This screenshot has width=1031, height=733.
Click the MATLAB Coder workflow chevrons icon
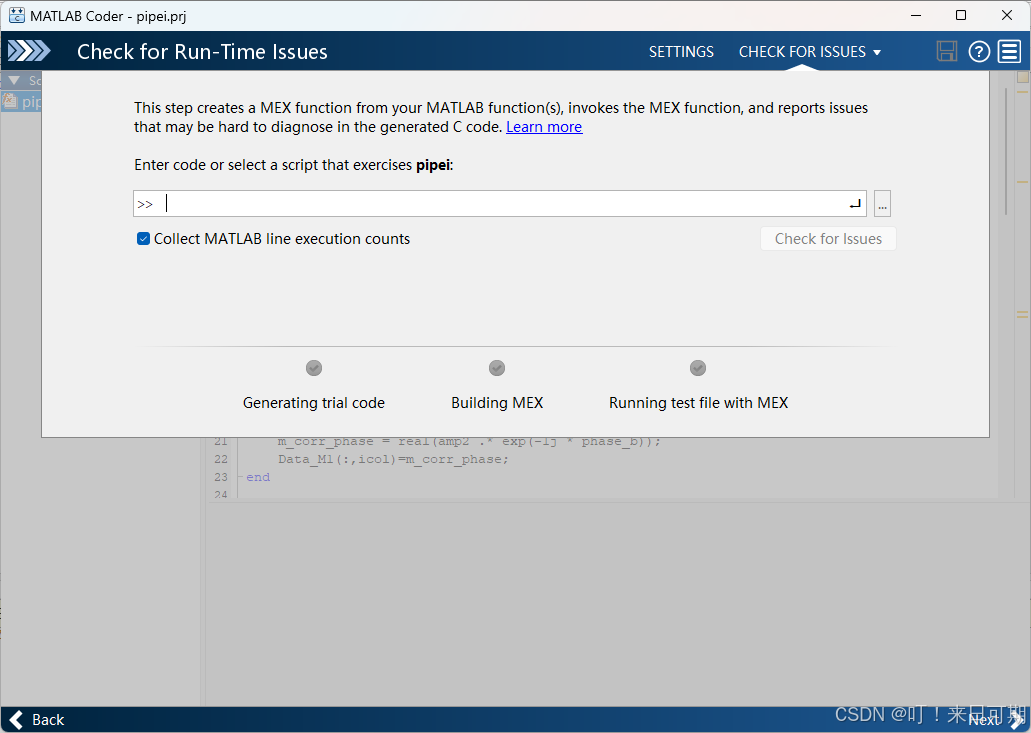[x=29, y=51]
